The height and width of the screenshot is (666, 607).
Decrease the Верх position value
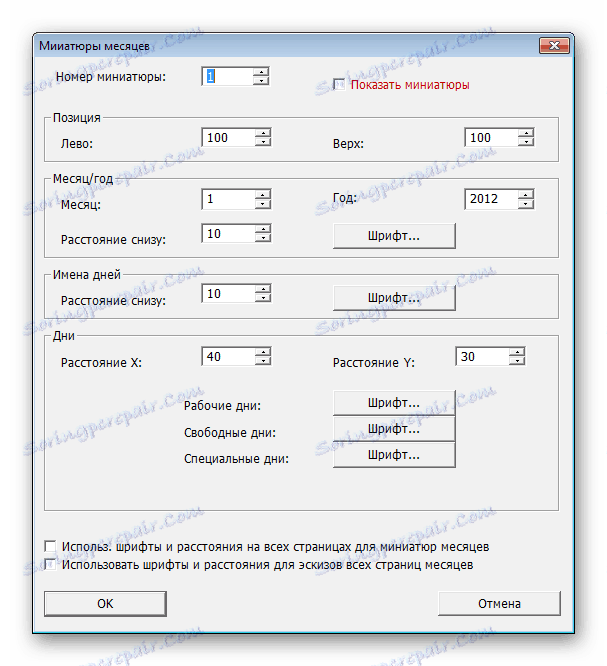pos(526,141)
